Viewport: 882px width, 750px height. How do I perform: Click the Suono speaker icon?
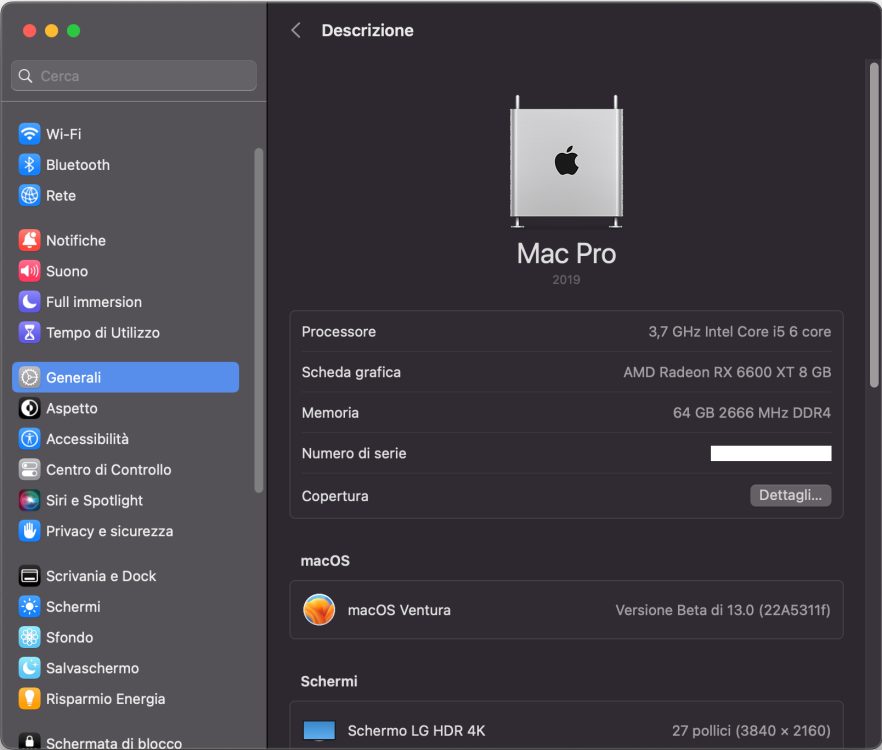click(29, 271)
